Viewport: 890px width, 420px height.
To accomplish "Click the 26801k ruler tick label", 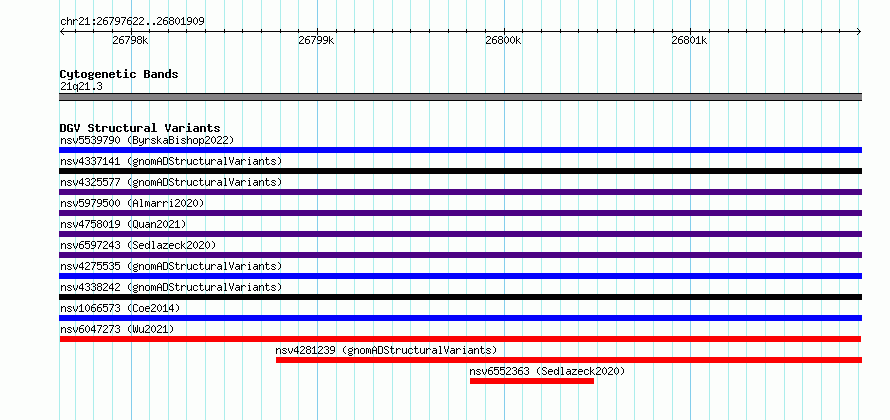I will click(689, 40).
